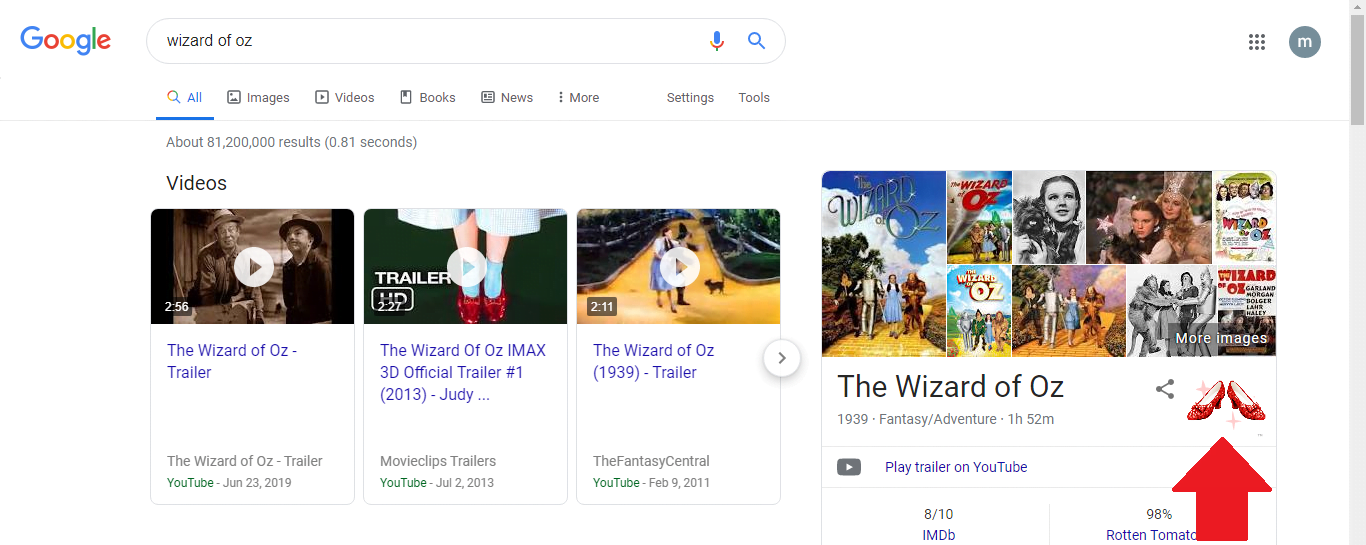Click the share icon in knowledge panel
The width and height of the screenshot is (1366, 545).
pos(1165,390)
